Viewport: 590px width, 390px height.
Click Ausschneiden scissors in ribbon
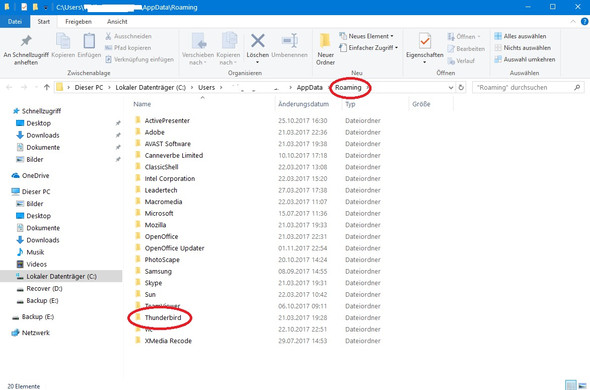pyautogui.click(x=128, y=36)
